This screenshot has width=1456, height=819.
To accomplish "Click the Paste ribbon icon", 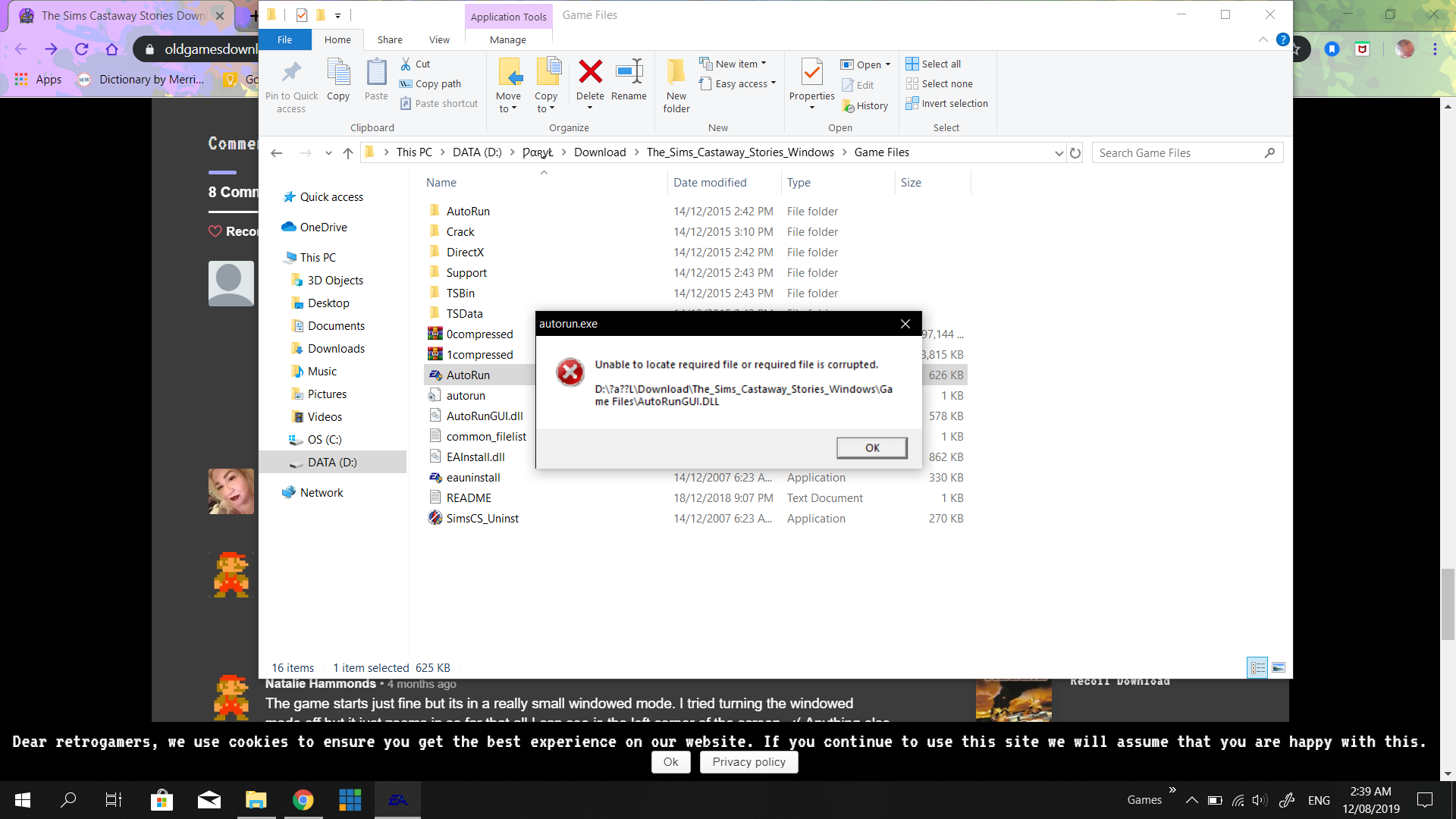I will 376,73.
